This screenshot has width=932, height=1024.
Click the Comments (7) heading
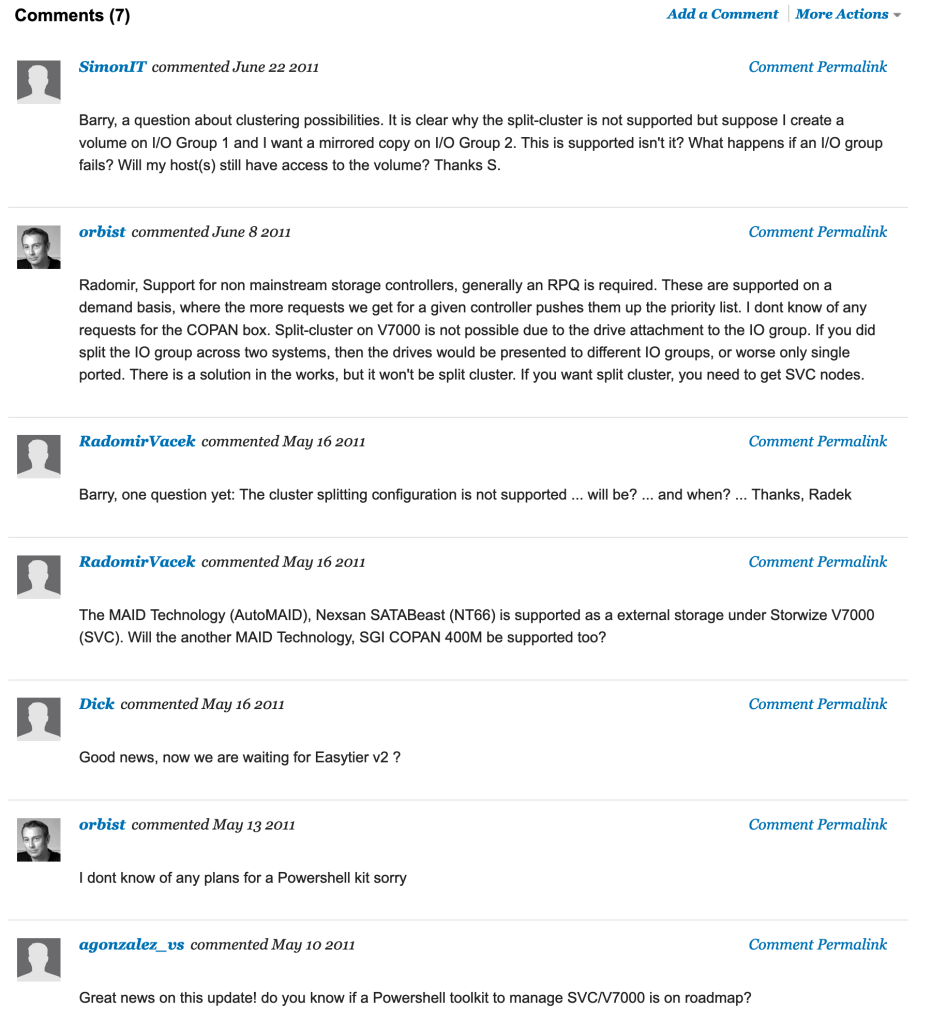point(72,16)
